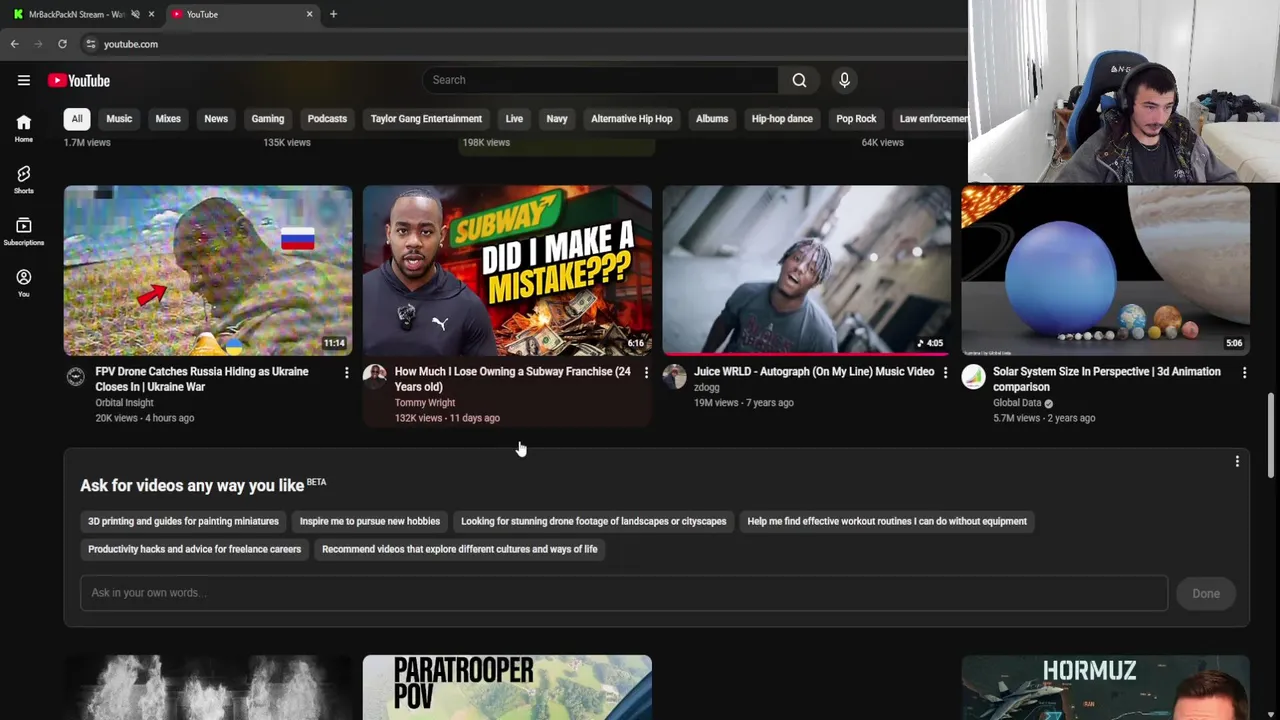Open options for Solar System video
Image resolution: width=1280 pixels, height=720 pixels.
1244,373
